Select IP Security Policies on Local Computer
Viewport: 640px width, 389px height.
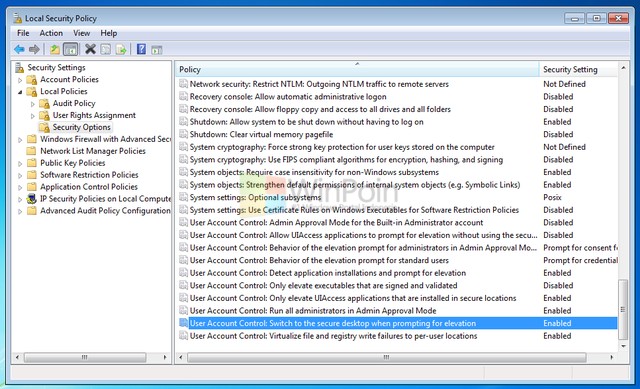[x=105, y=199]
